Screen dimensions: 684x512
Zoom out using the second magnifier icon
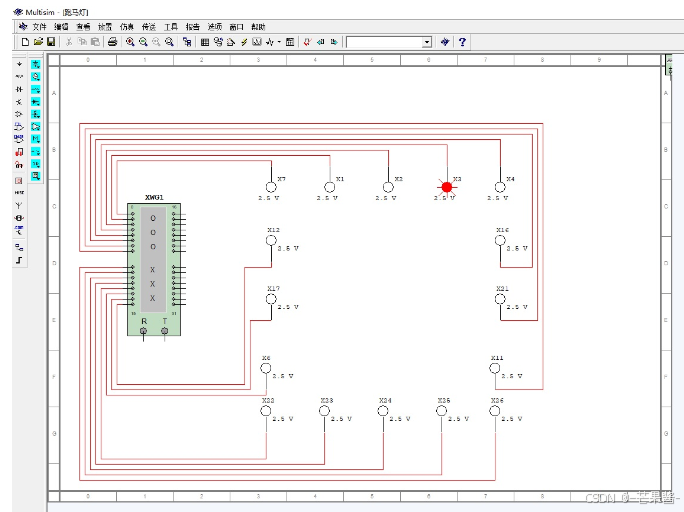click(143, 42)
